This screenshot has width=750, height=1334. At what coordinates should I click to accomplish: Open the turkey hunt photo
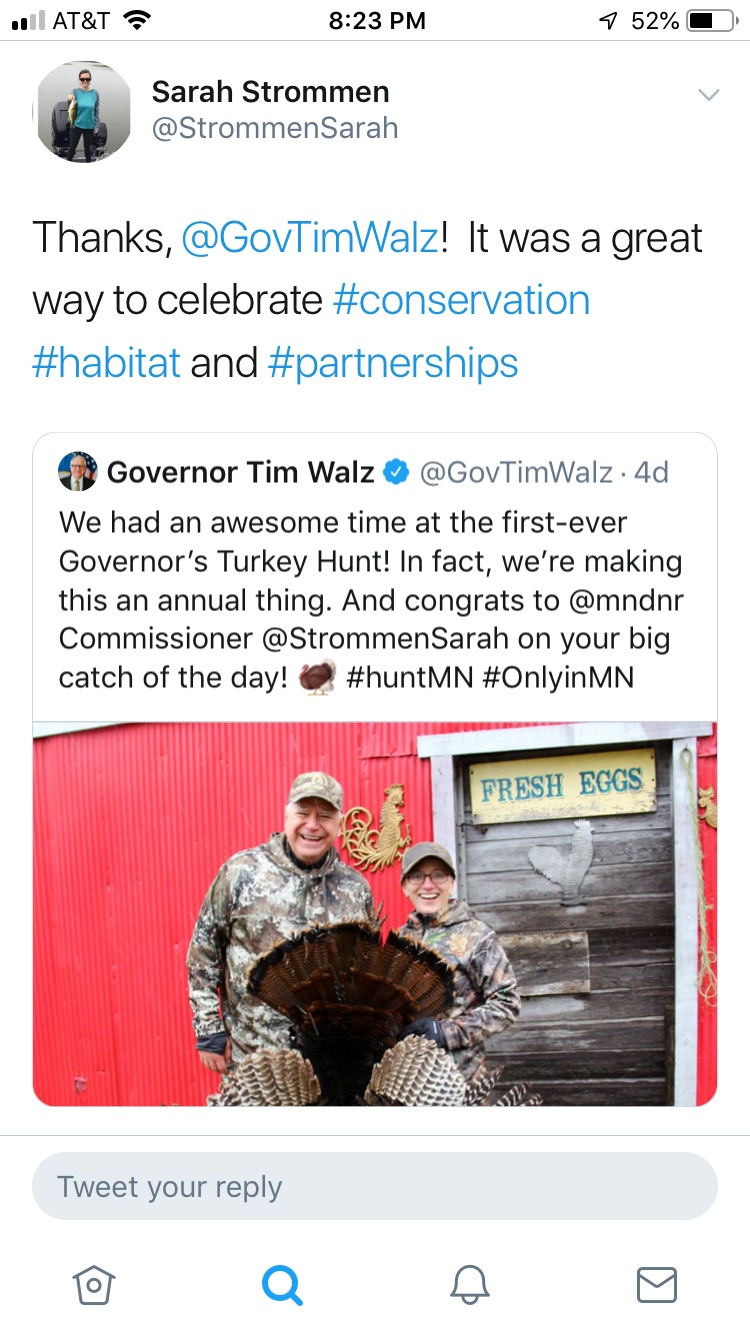pyautogui.click(x=375, y=914)
